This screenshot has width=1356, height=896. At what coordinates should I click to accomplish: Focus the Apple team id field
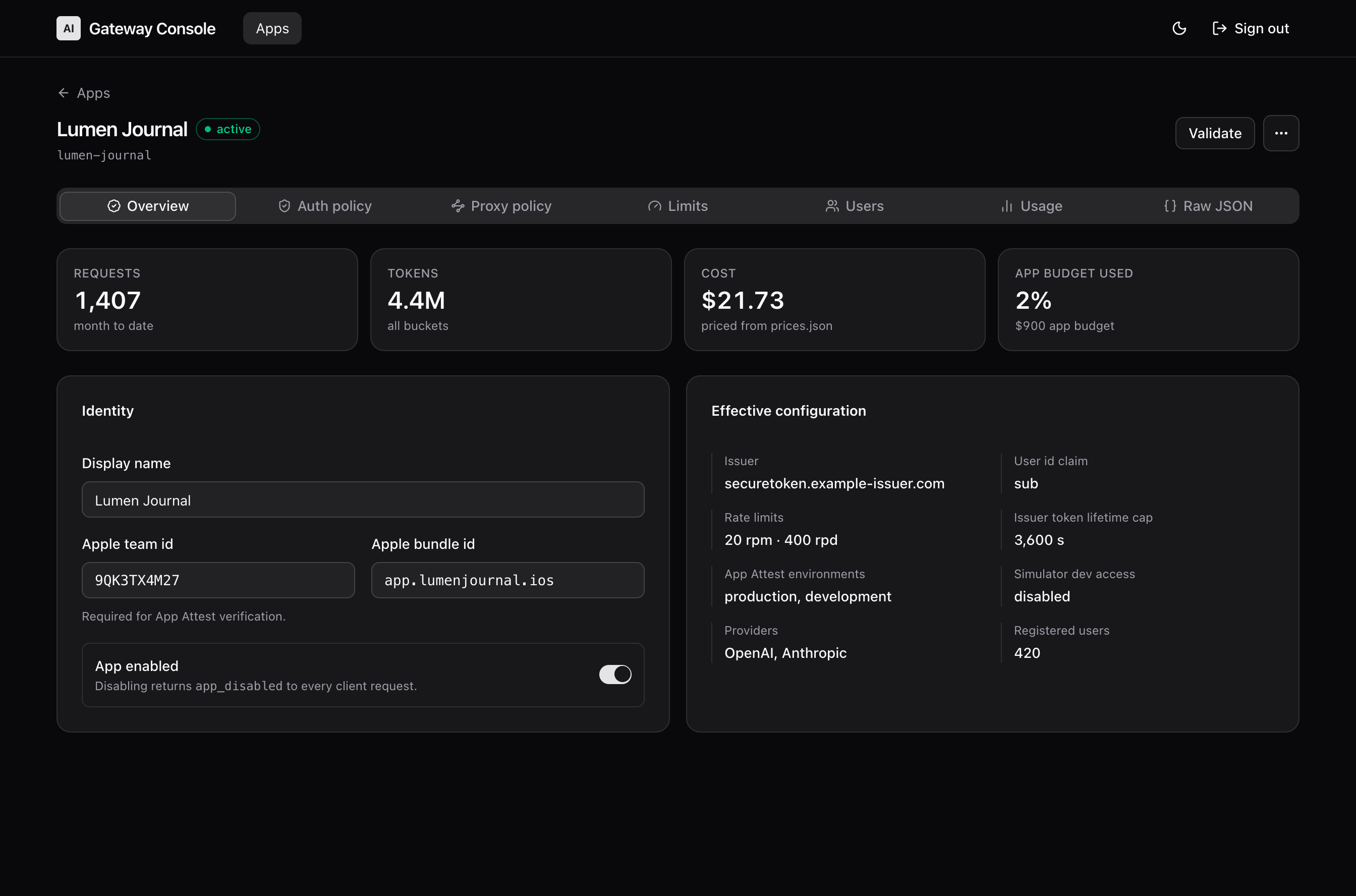(x=218, y=581)
